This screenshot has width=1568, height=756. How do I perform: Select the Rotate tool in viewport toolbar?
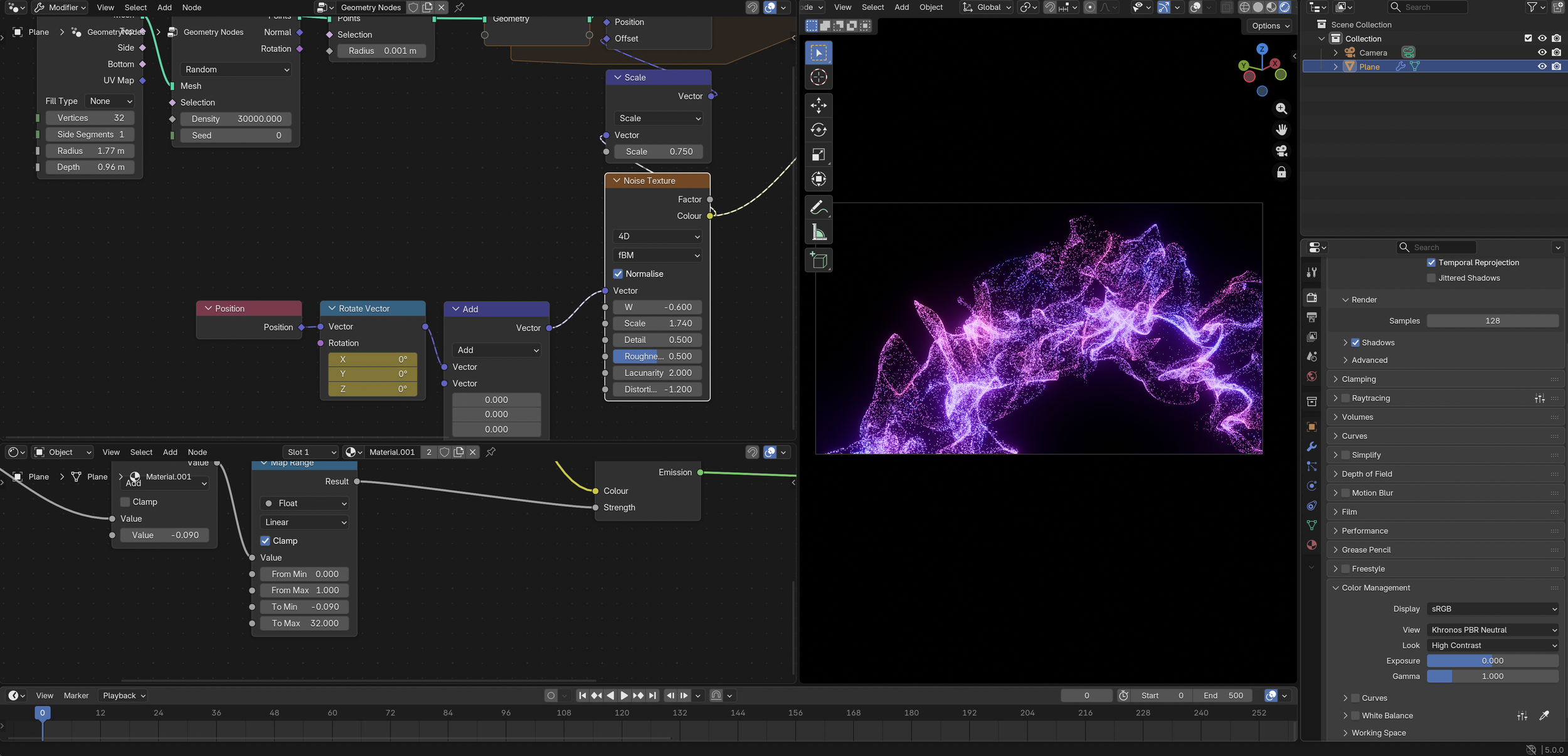click(x=818, y=130)
